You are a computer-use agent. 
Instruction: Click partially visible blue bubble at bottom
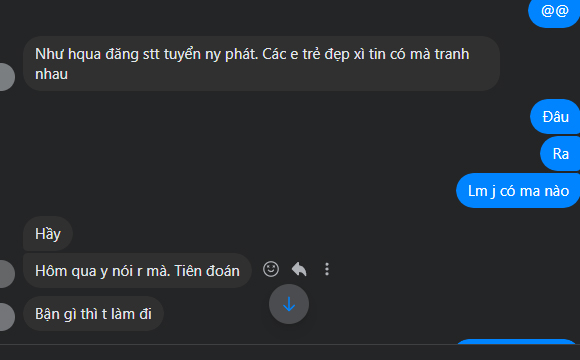pyautogui.click(x=516, y=342)
